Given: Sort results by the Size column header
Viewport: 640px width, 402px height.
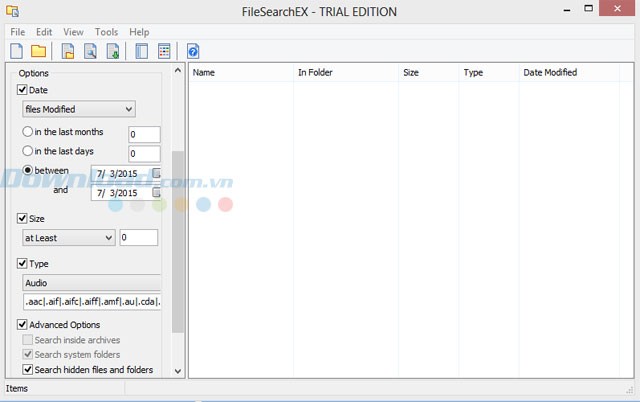Looking at the screenshot, I should (x=429, y=73).
